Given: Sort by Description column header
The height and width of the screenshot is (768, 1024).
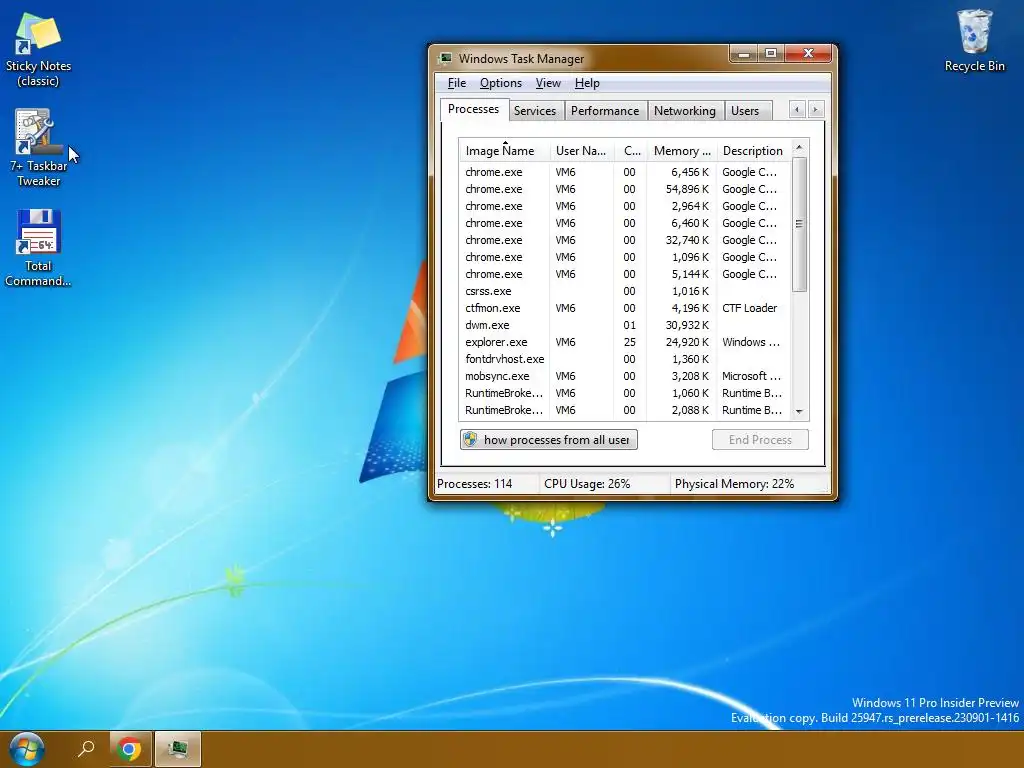Looking at the screenshot, I should [753, 151].
